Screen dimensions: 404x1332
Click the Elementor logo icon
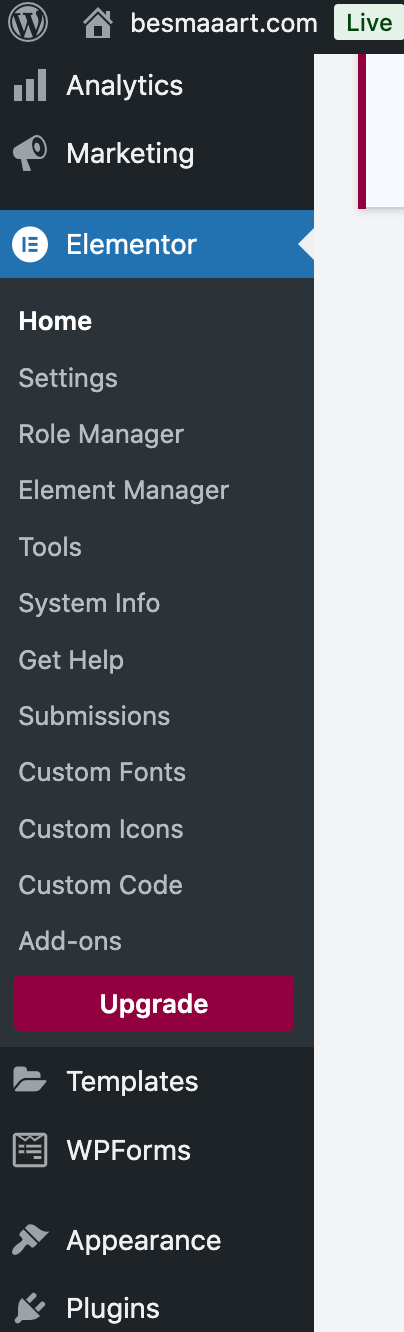[30, 244]
